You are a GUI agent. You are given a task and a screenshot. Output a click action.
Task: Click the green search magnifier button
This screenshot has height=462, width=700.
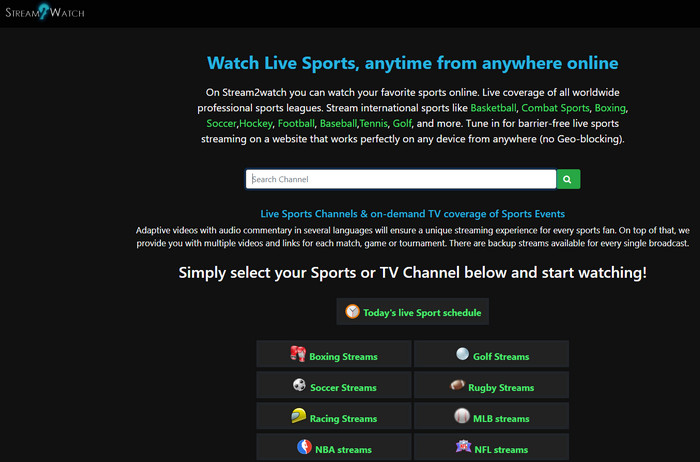click(x=568, y=179)
